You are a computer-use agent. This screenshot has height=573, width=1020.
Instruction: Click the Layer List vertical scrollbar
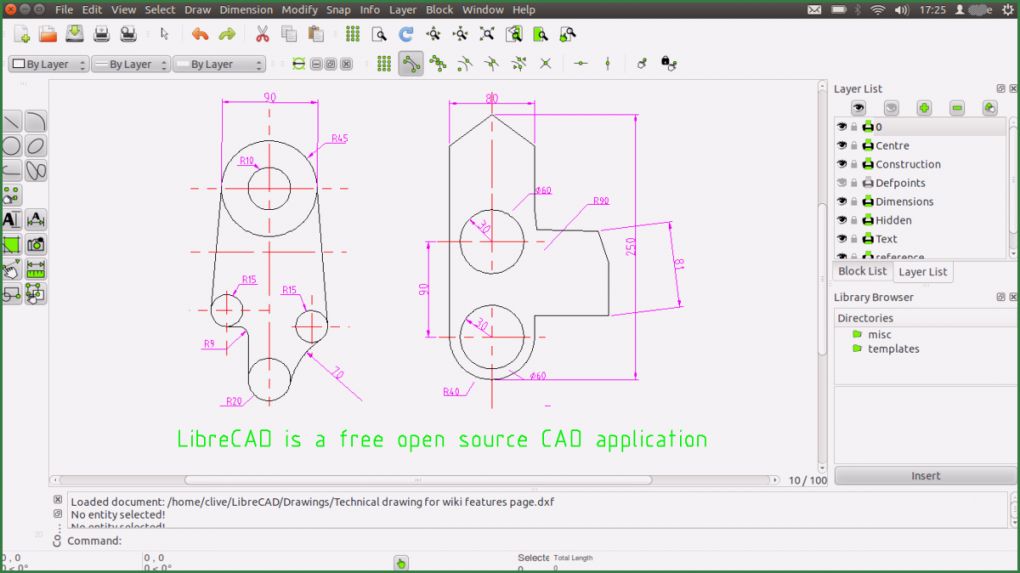(1013, 187)
